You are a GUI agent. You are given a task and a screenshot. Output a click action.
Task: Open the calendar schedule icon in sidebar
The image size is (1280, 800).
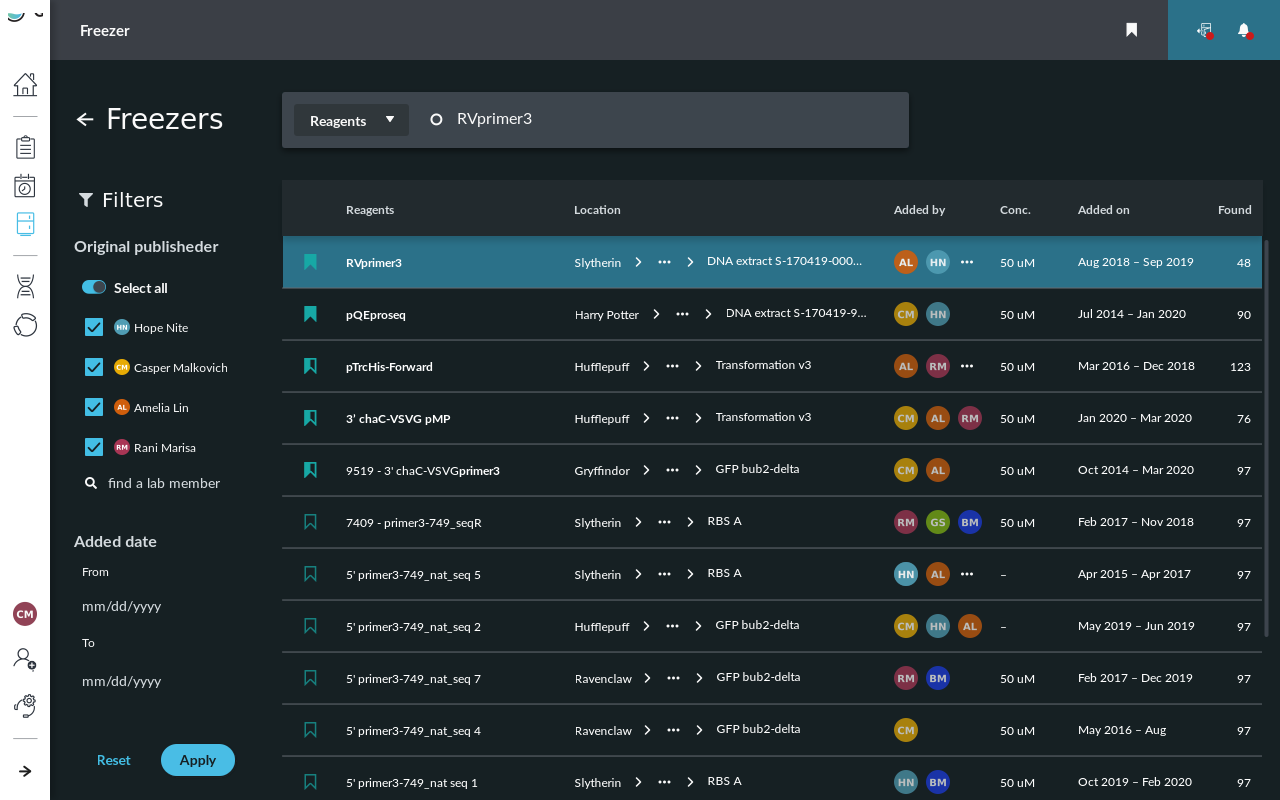point(25,186)
